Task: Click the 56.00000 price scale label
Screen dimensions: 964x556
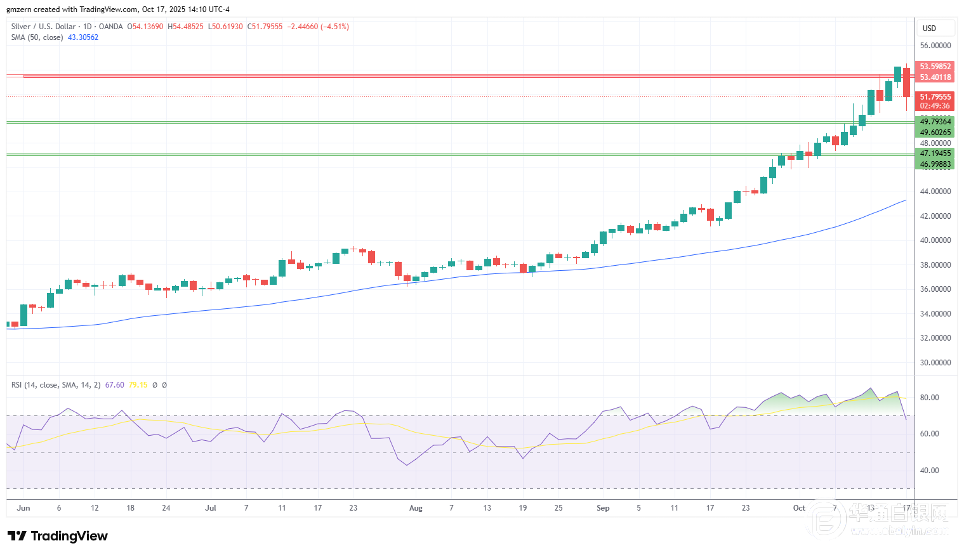Action: [935, 45]
